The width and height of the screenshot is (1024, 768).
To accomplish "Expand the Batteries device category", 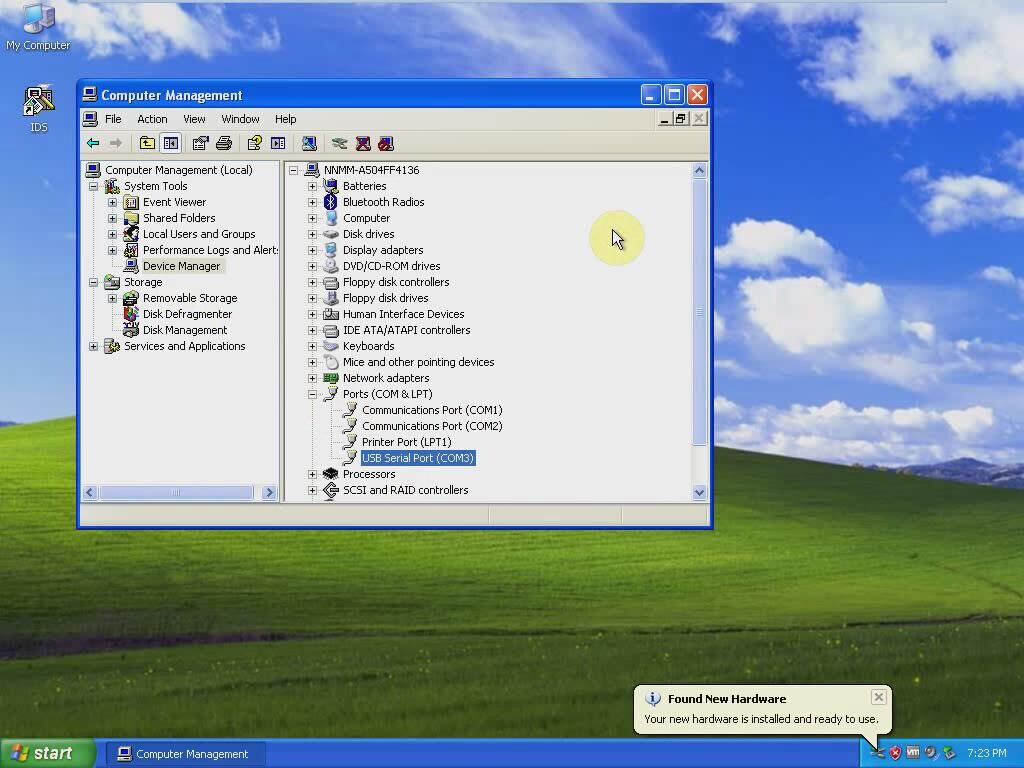I will 312,186.
